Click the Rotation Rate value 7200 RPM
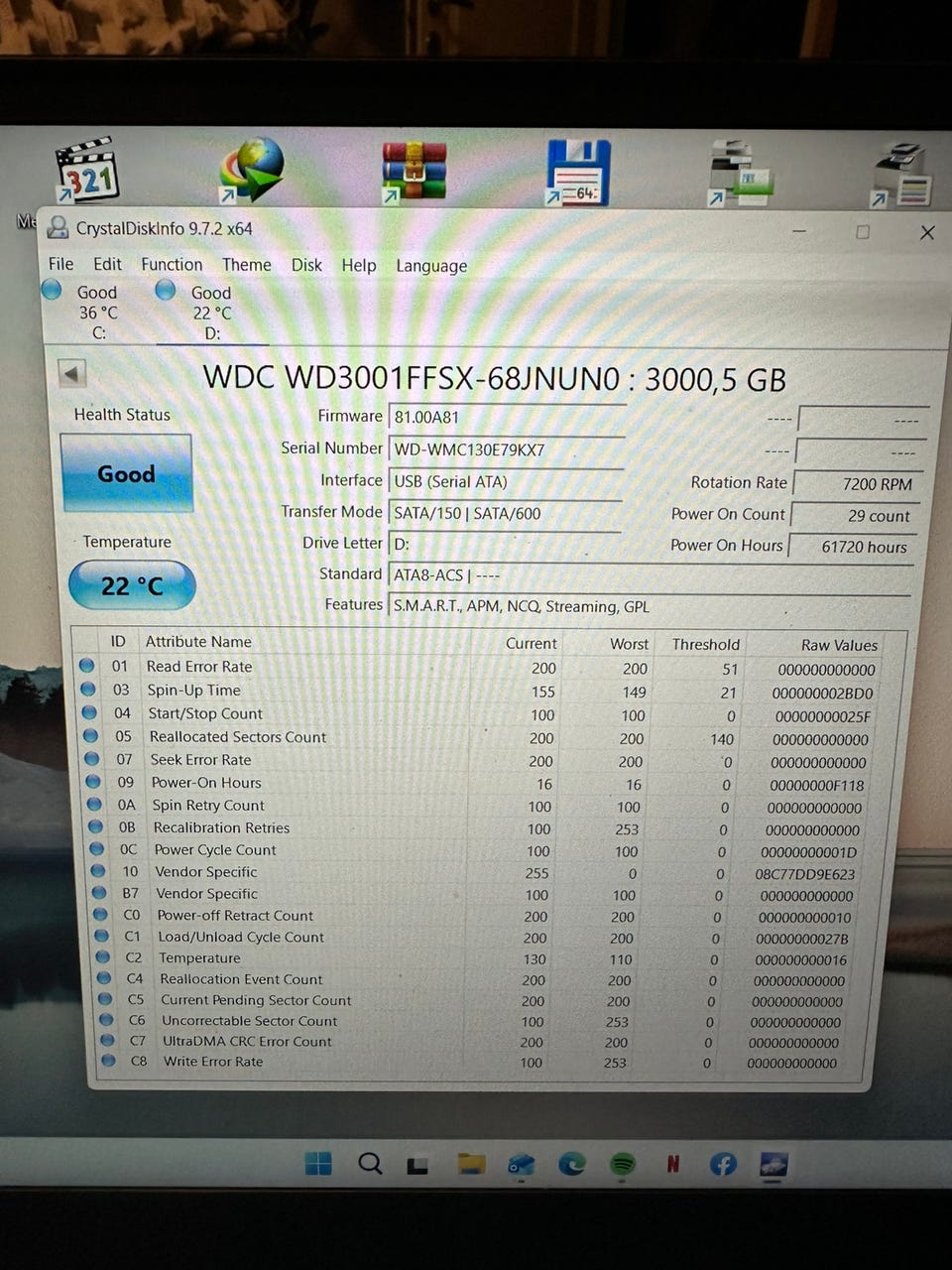Image resolution: width=952 pixels, height=1270 pixels. pos(859,484)
